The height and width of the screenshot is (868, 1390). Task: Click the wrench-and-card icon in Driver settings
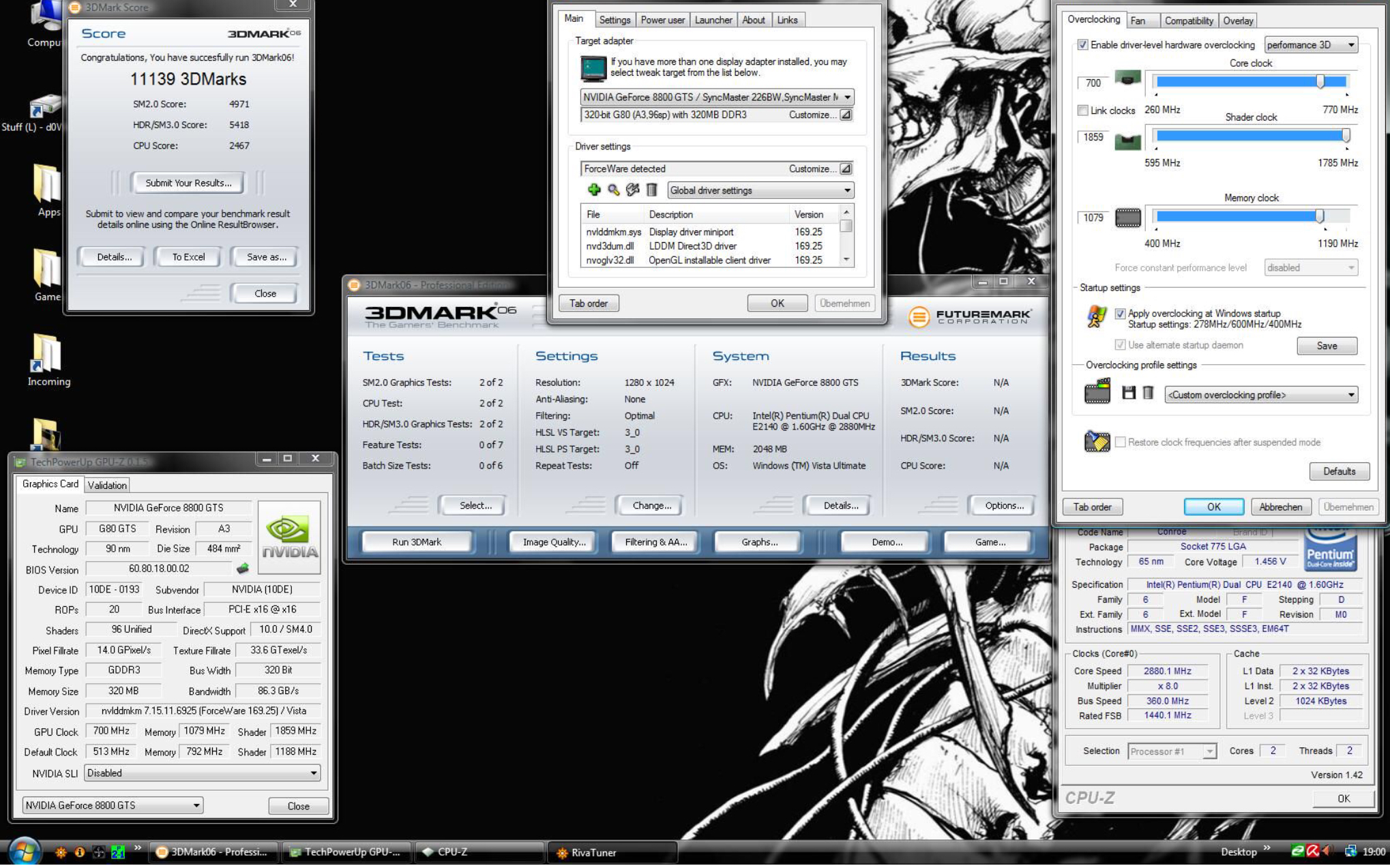point(632,190)
